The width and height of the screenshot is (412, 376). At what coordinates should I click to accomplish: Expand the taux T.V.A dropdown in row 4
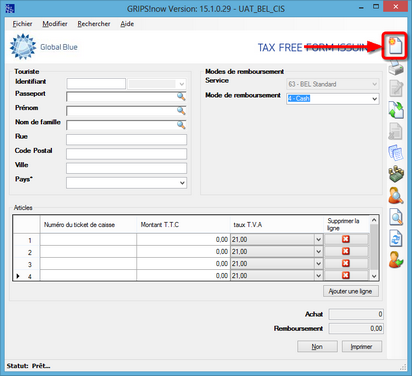[x=319, y=275]
